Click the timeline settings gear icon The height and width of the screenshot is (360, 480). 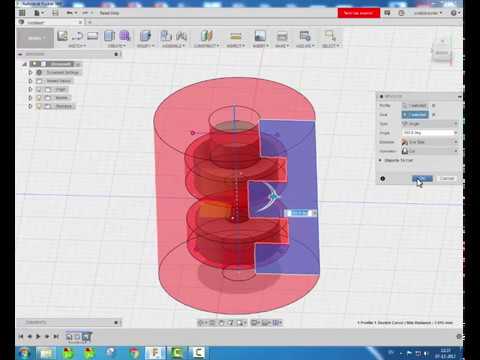pyautogui.click(x=459, y=337)
